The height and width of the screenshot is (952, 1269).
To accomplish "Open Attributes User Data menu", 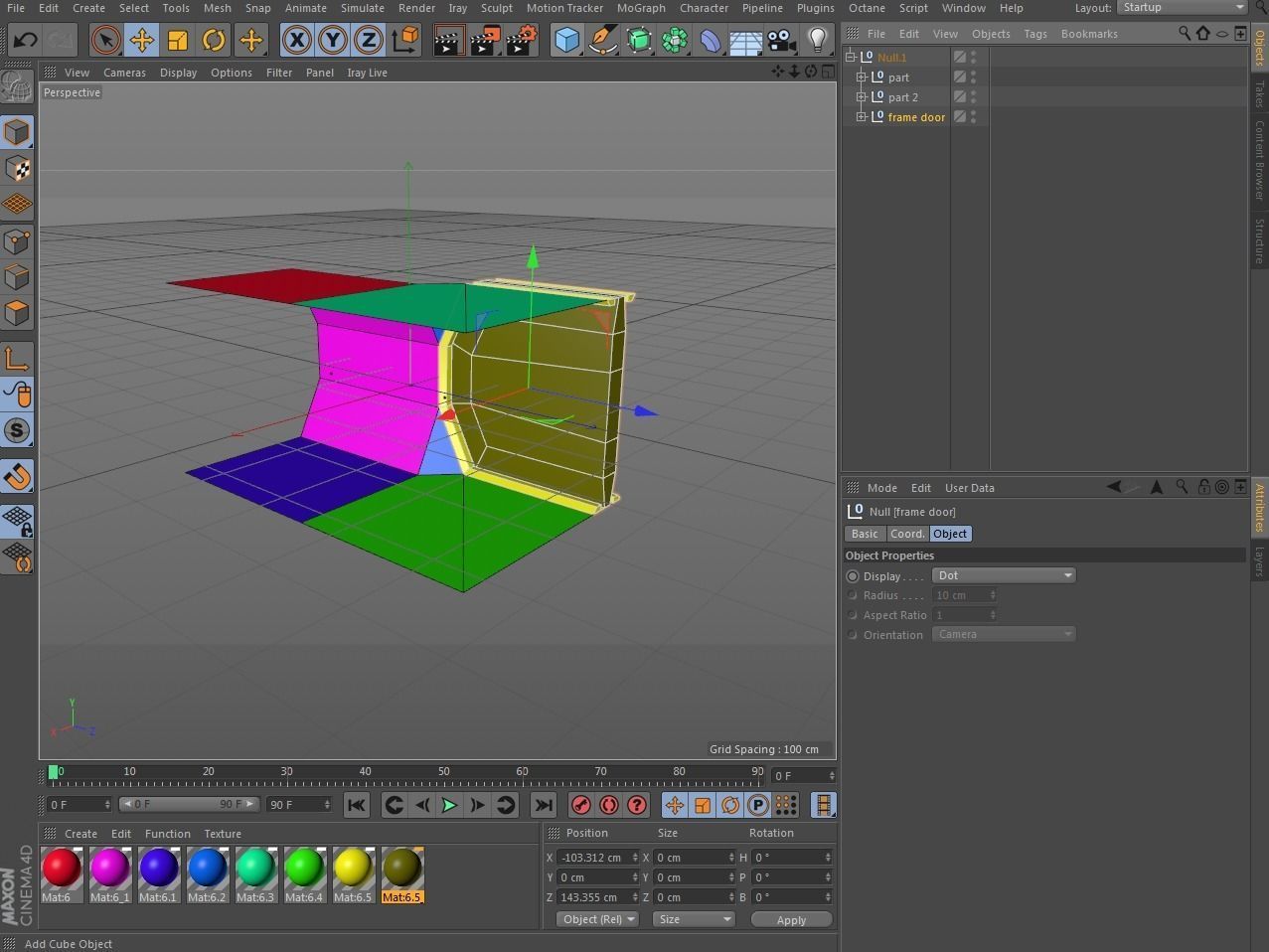I will (x=969, y=488).
